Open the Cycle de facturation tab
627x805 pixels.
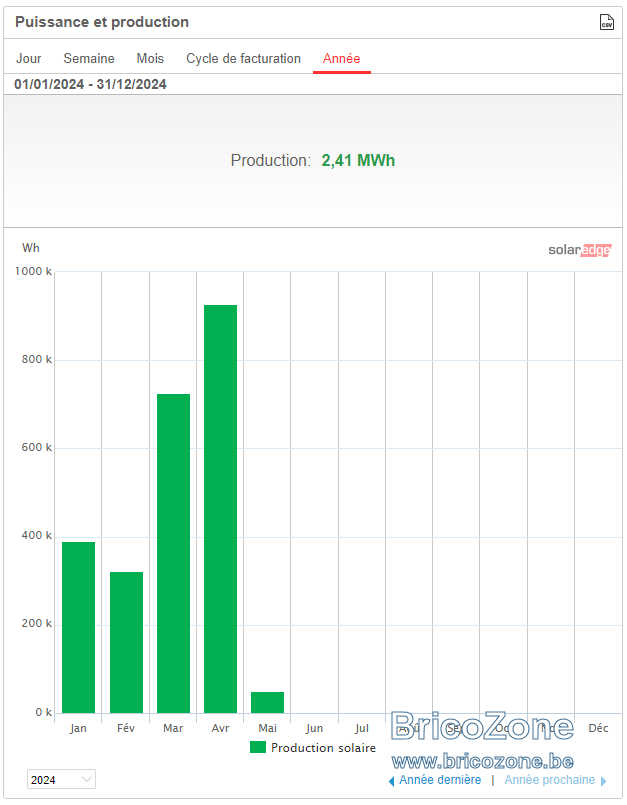click(x=243, y=59)
